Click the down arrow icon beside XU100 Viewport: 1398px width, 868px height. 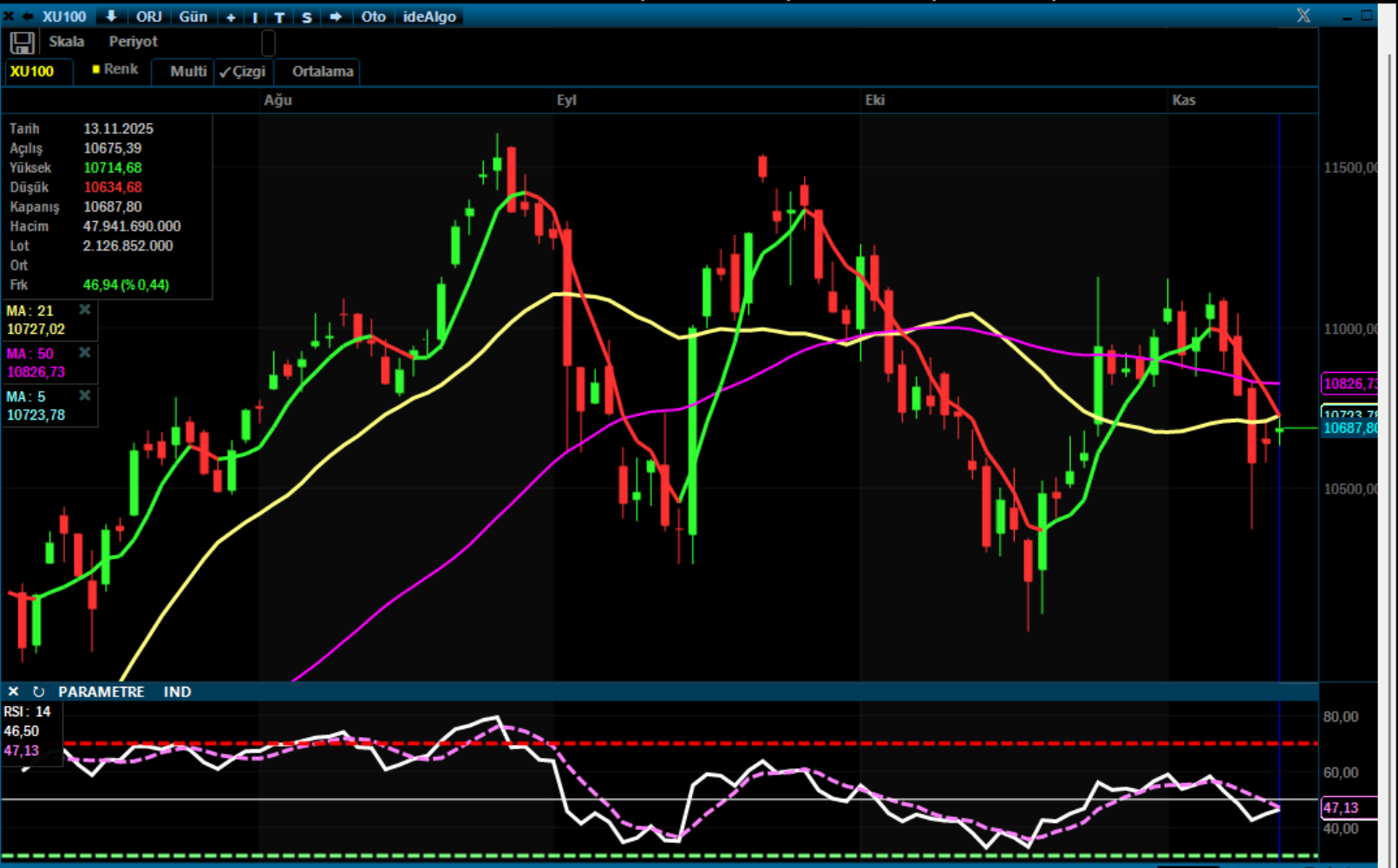(111, 16)
